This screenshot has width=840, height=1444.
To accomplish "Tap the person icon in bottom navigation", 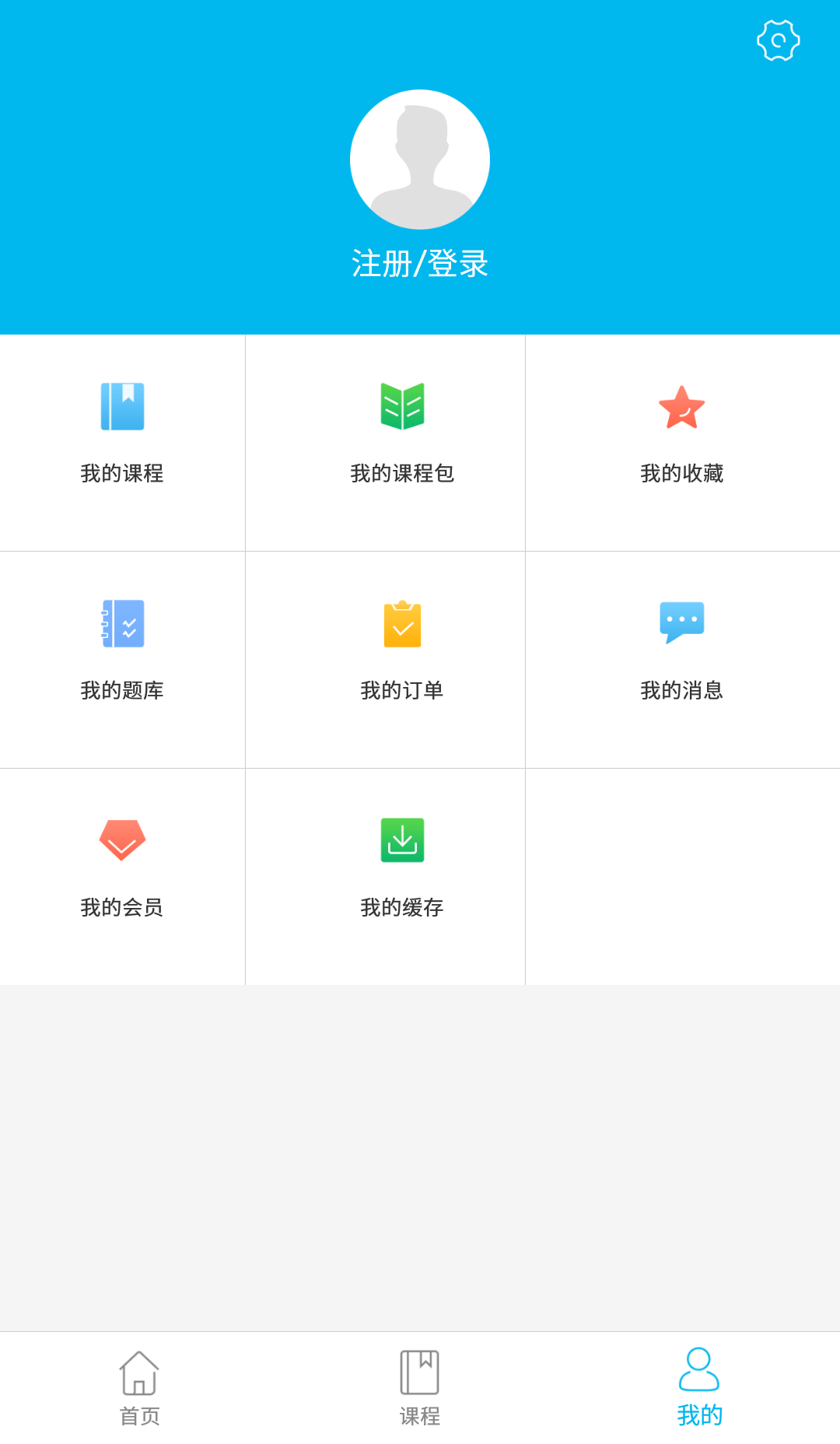I will pyautogui.click(x=698, y=1369).
